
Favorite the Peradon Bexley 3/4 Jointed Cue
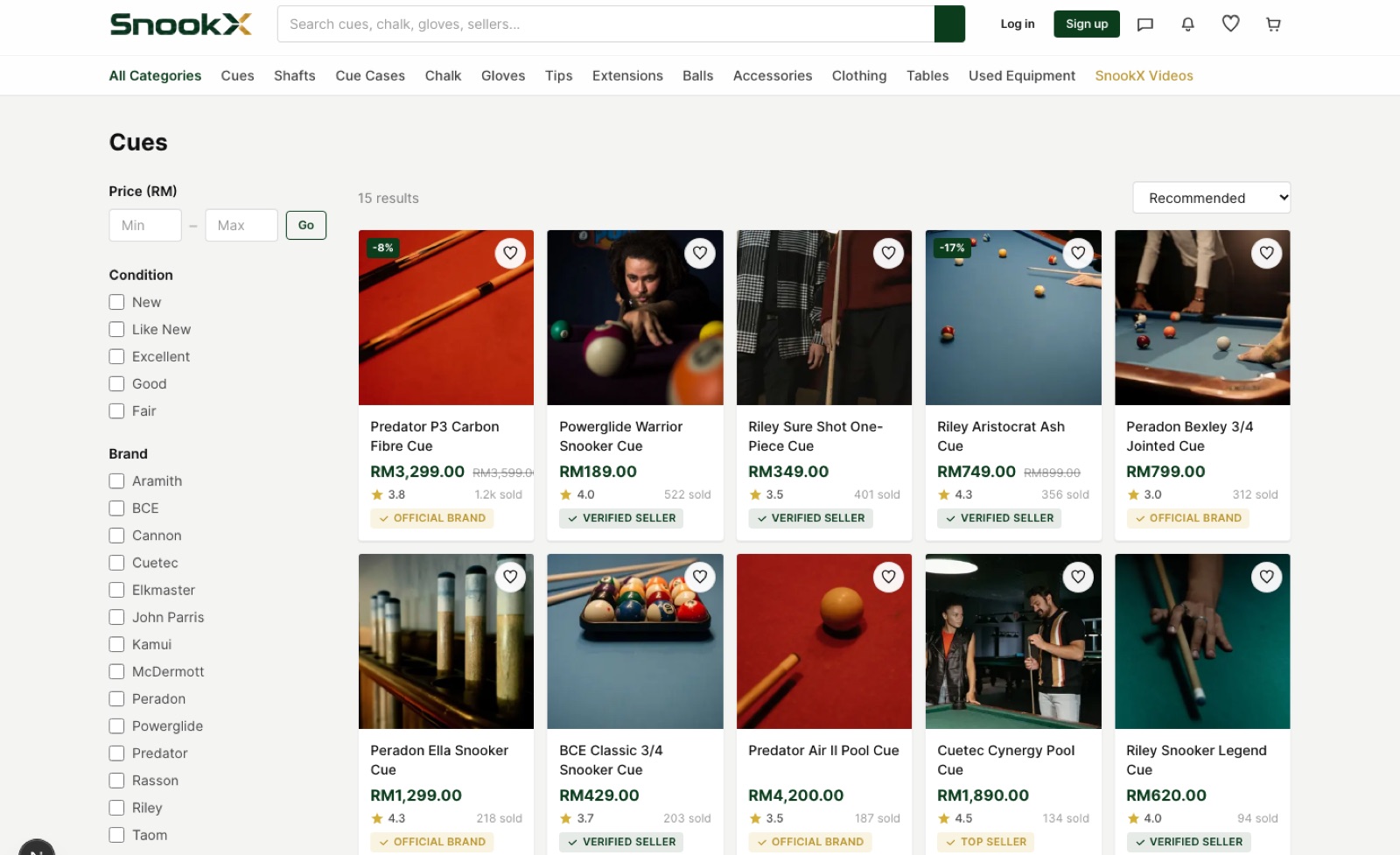[x=1266, y=253]
